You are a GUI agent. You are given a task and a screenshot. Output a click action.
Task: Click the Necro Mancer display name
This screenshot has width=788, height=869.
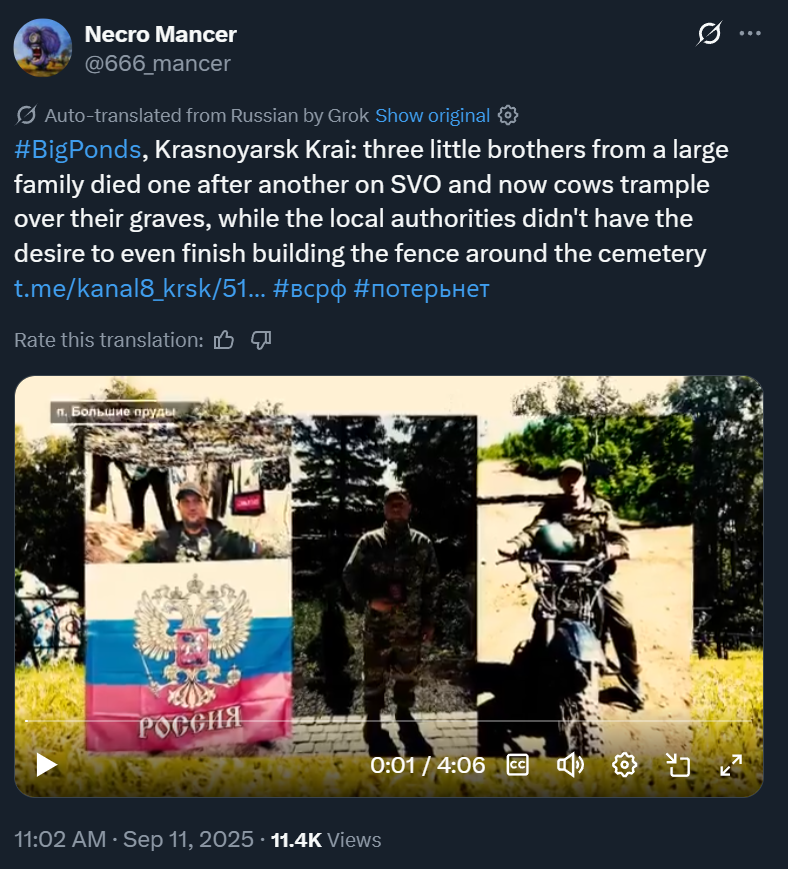click(160, 34)
